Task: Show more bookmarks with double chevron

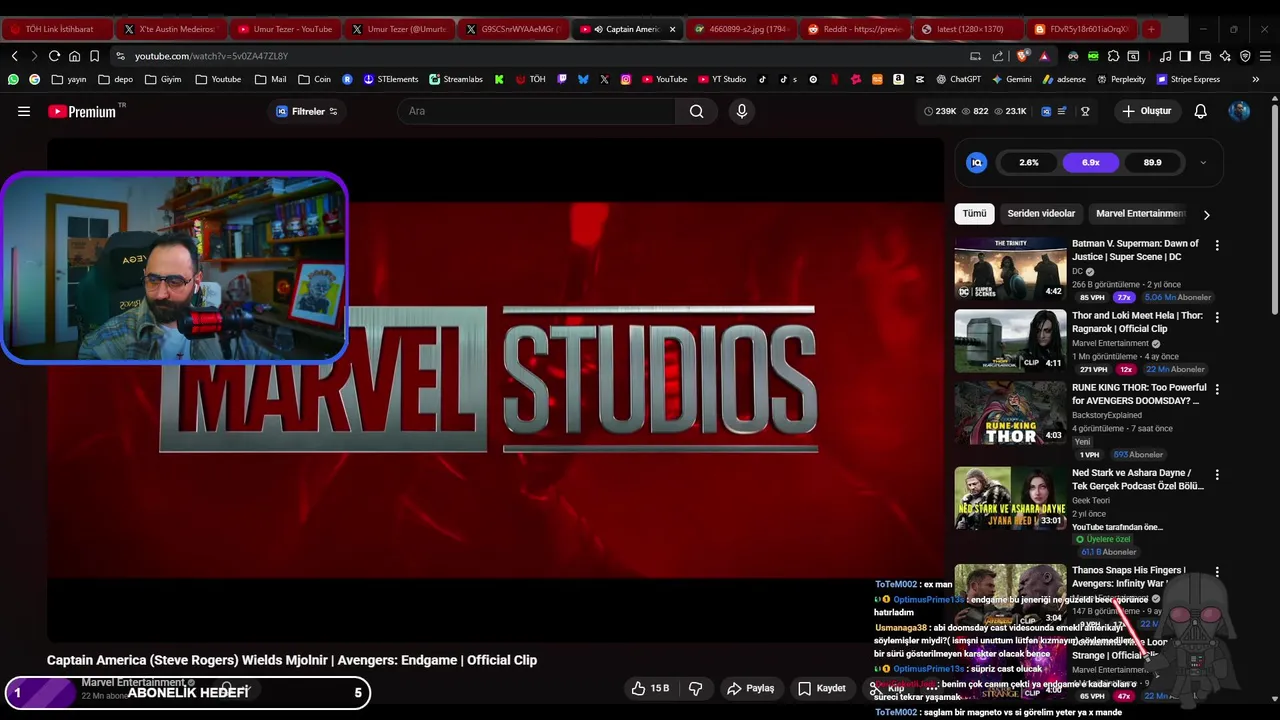Action: [x=1255, y=79]
